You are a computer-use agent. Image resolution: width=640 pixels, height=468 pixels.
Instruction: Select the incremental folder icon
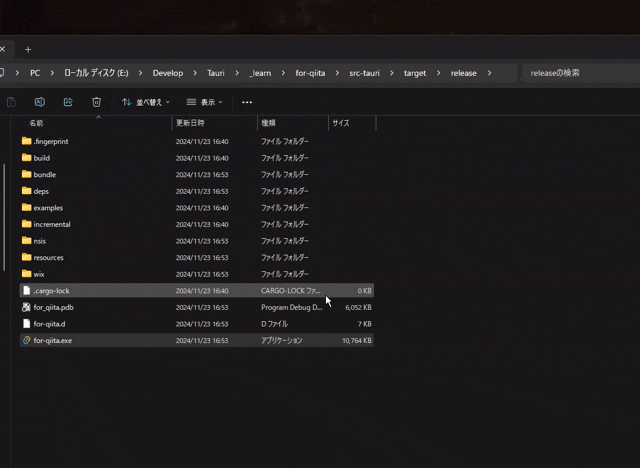point(27,224)
